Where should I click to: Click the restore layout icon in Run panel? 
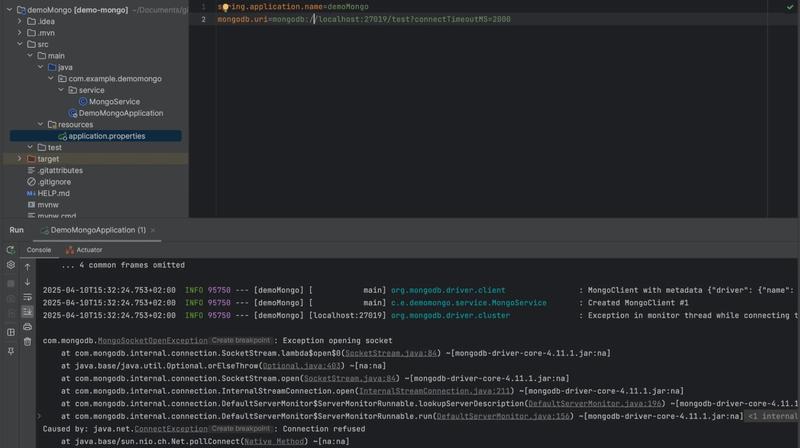[11, 332]
